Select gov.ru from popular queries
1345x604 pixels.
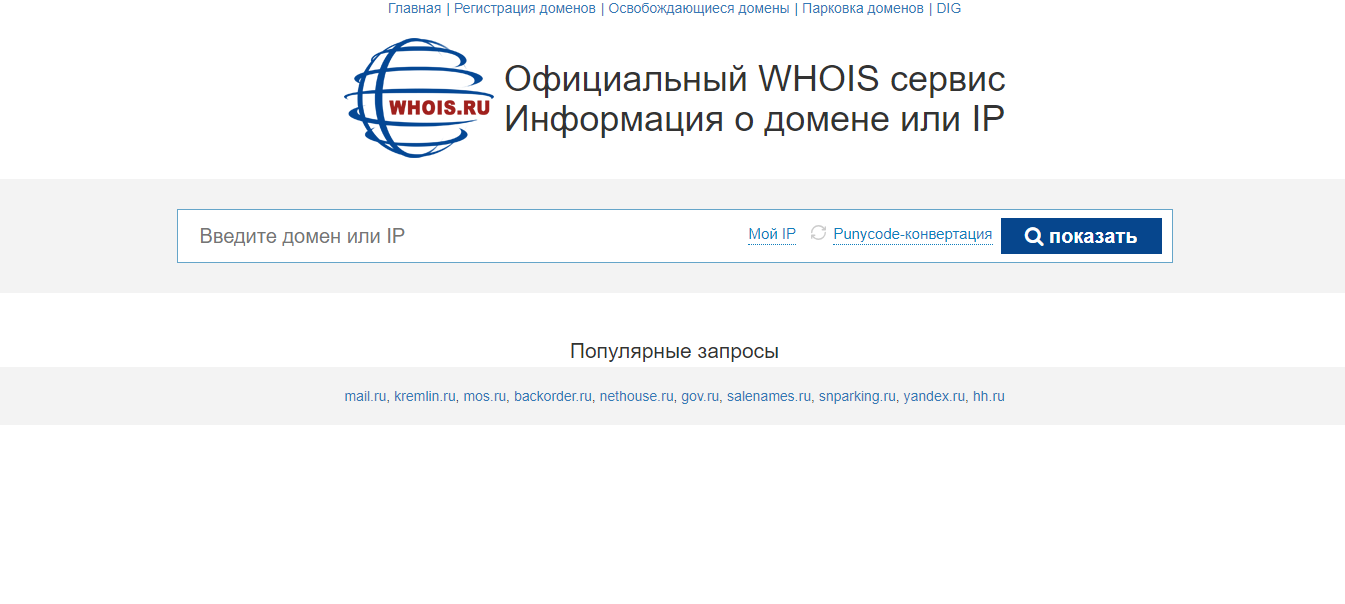point(700,396)
